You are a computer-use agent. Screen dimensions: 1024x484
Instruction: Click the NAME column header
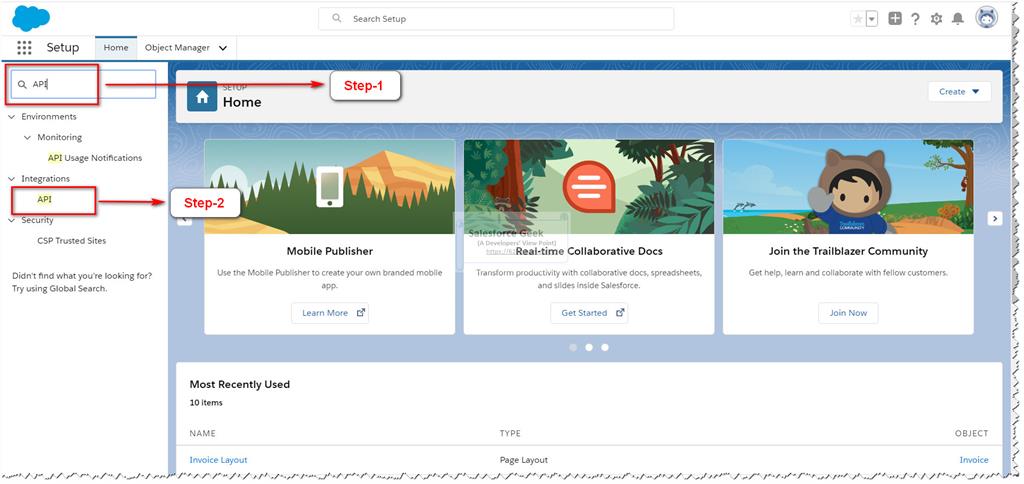pyautogui.click(x=202, y=433)
